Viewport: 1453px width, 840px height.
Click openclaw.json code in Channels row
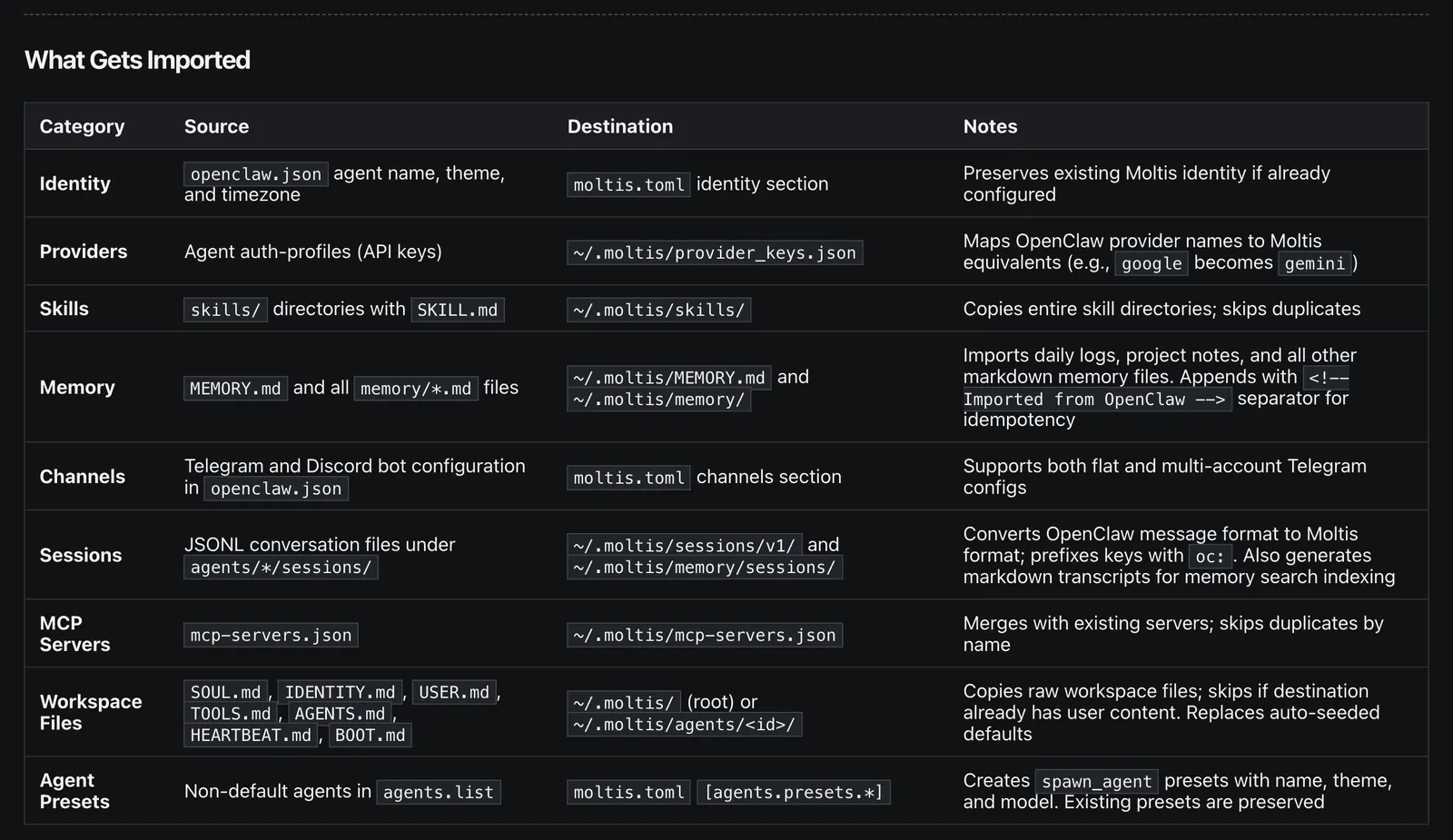(x=276, y=489)
